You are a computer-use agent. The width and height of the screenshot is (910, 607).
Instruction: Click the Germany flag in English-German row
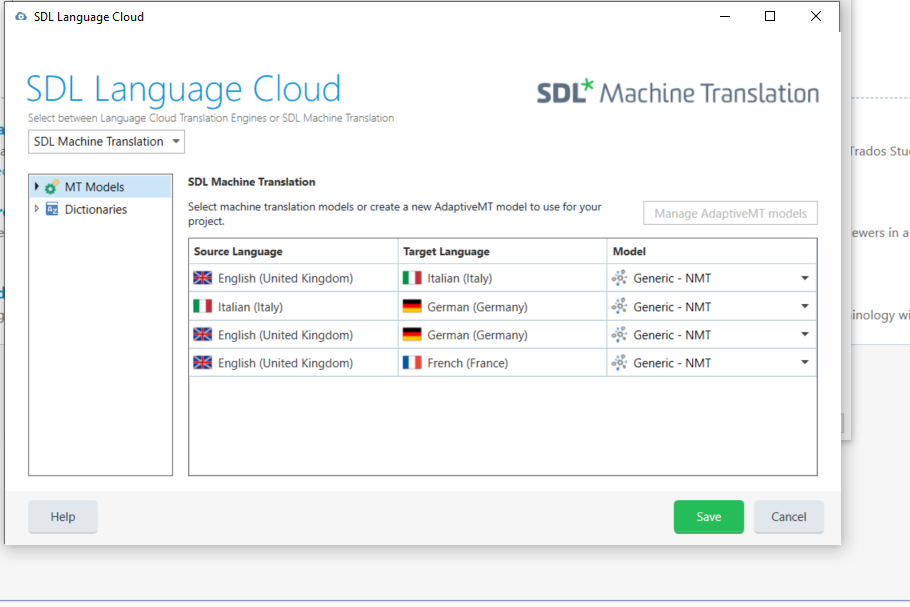[412, 334]
